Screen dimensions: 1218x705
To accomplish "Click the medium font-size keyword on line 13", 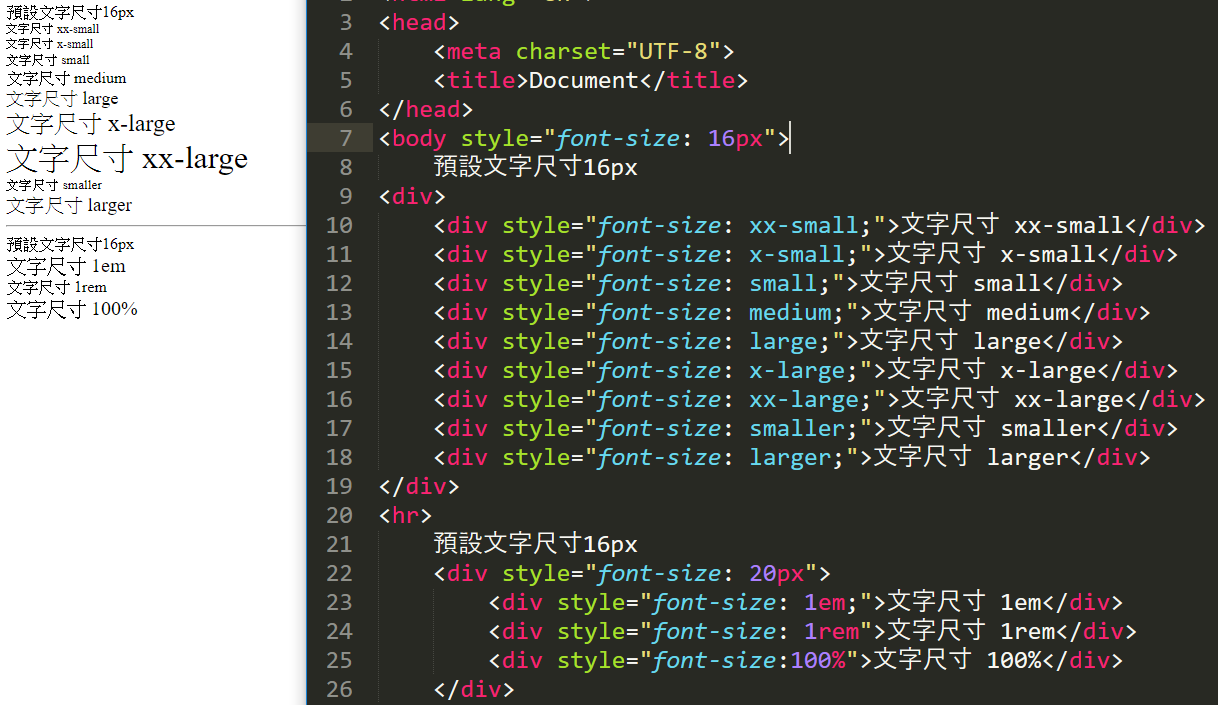I will click(x=790, y=312).
